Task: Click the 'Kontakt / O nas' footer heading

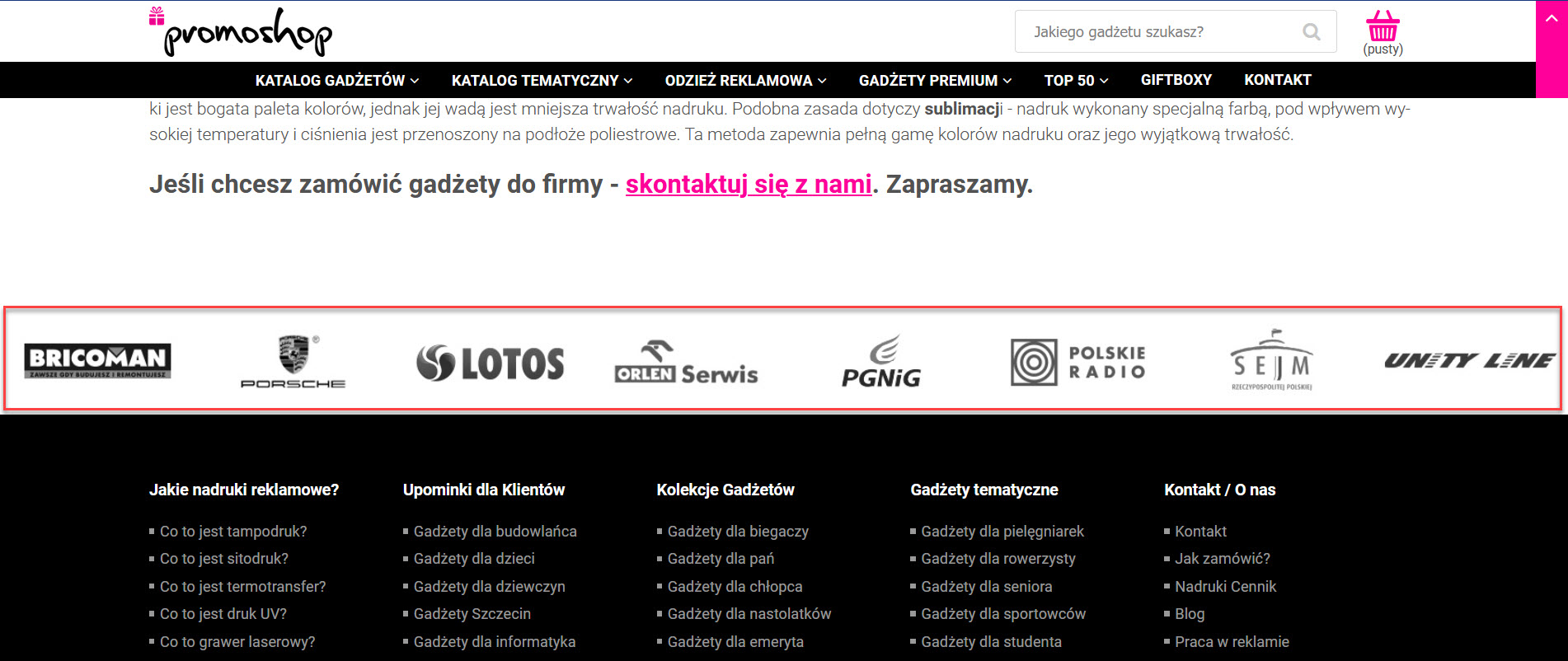Action: pos(1220,490)
